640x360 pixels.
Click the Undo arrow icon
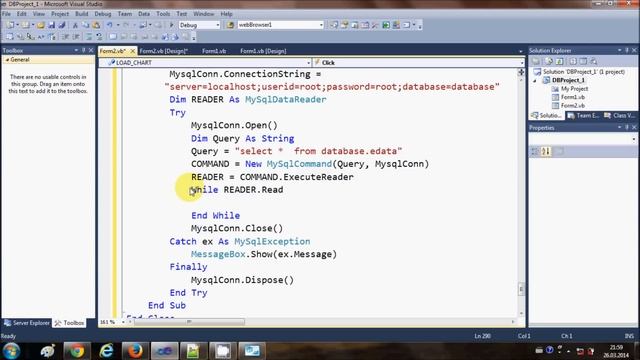110,25
